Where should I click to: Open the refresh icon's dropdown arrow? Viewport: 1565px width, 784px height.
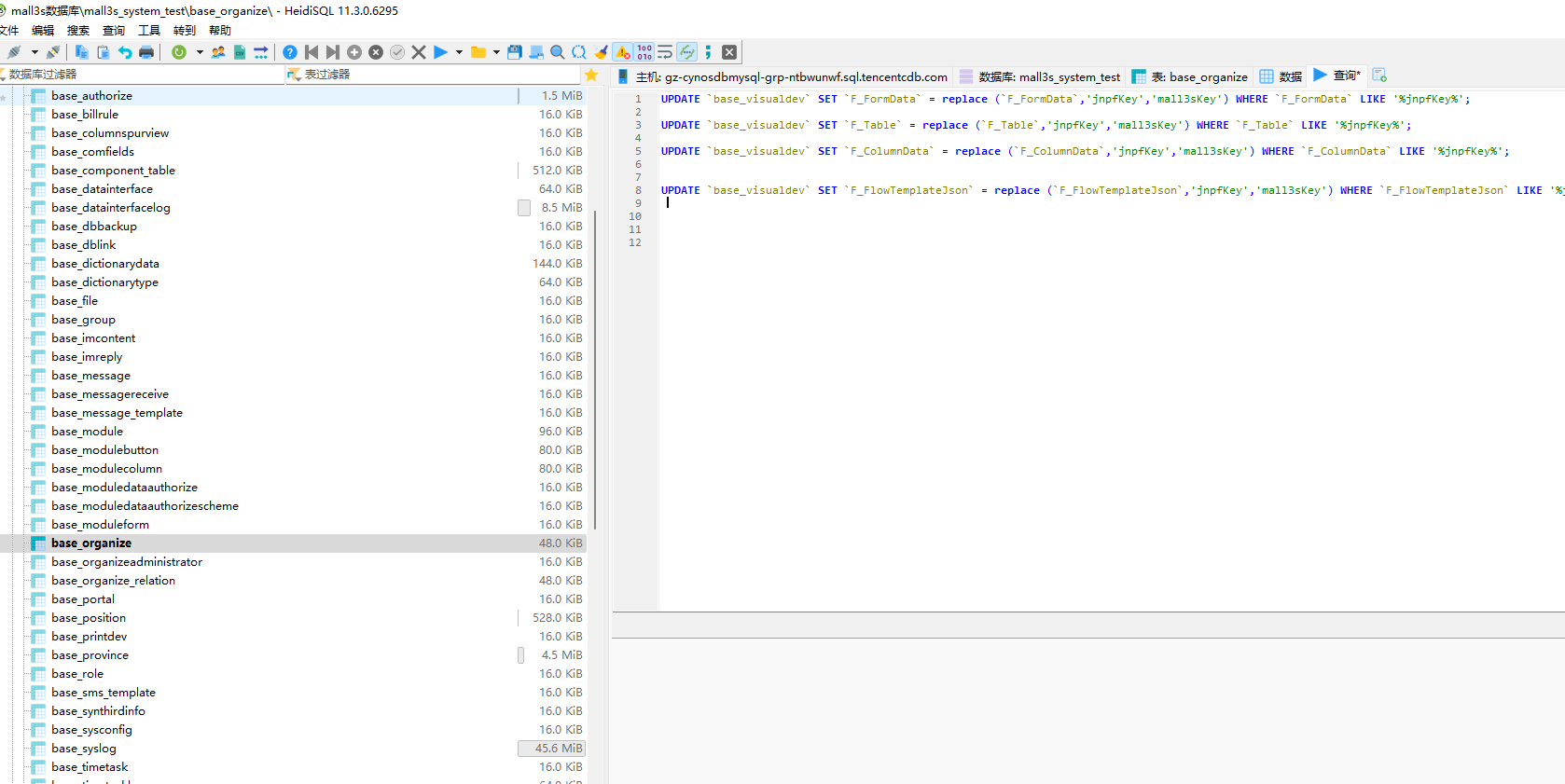(200, 52)
